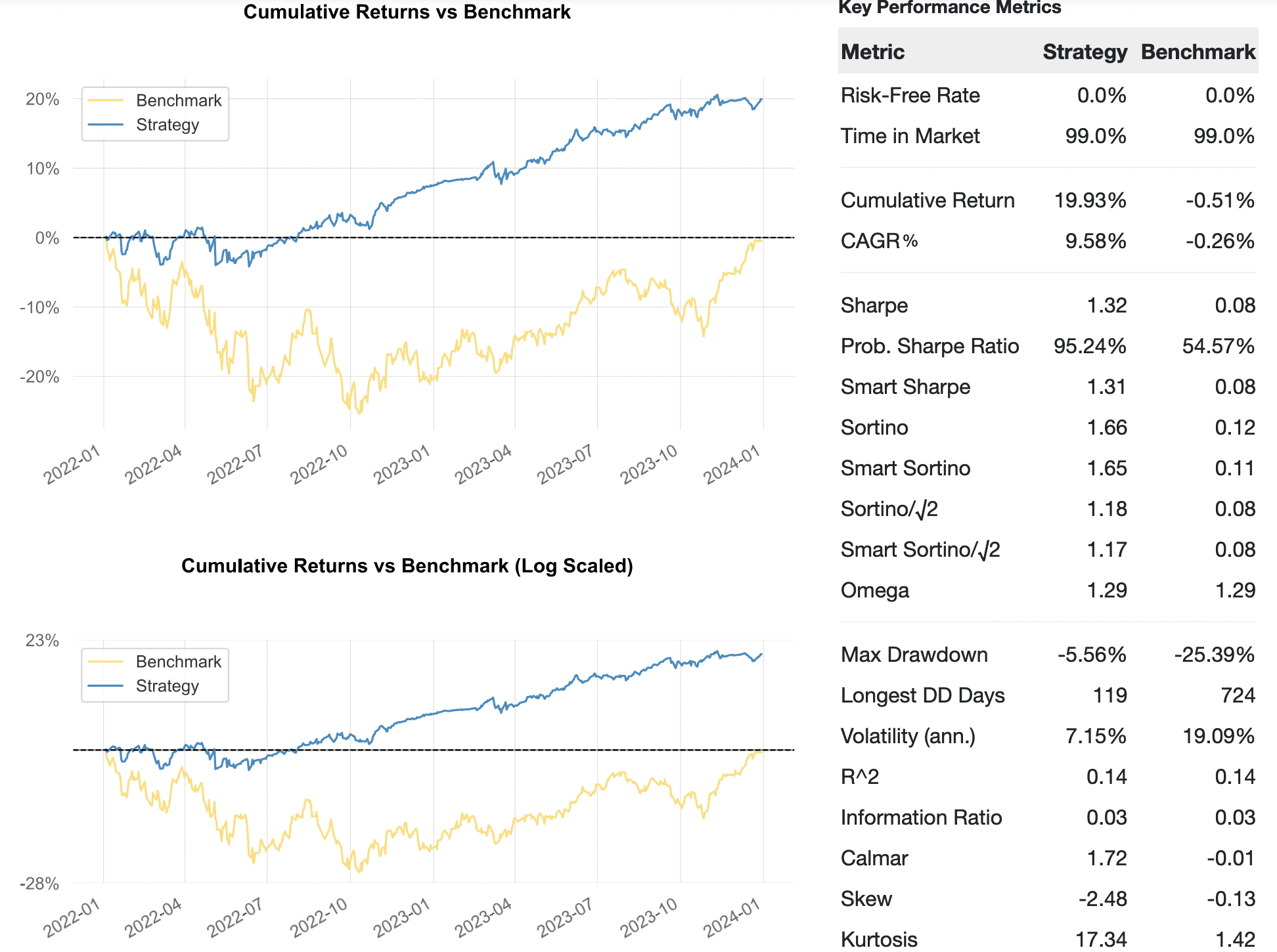Click the Sharpe metric row label
1277x952 pixels.
click(874, 305)
